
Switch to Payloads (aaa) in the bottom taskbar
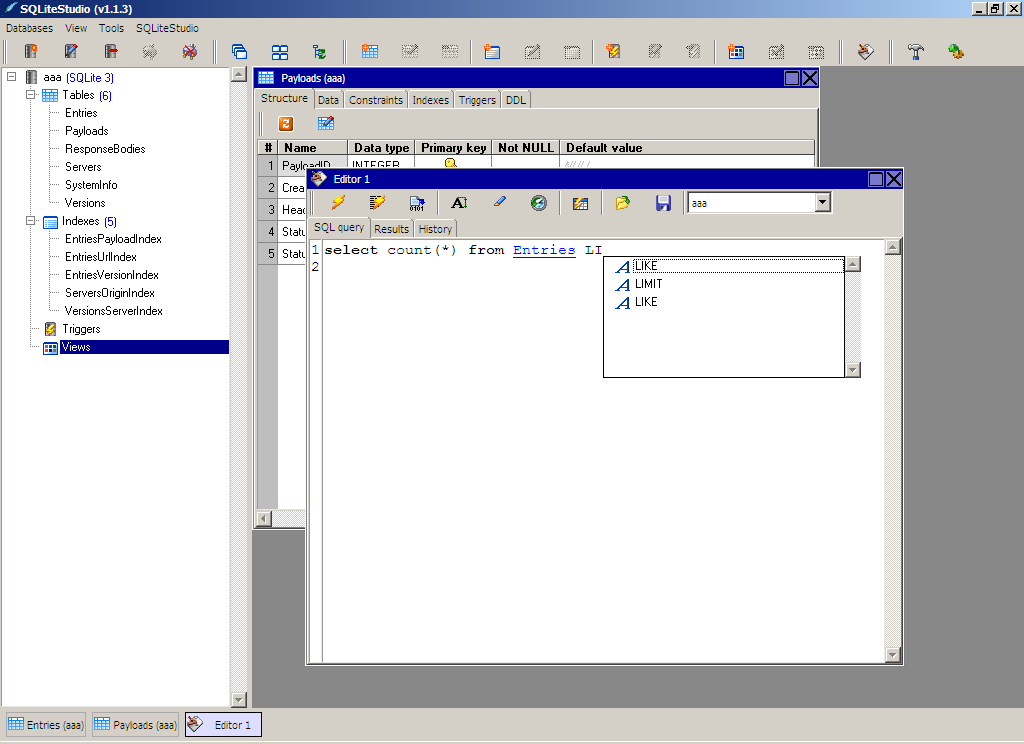pos(136,725)
